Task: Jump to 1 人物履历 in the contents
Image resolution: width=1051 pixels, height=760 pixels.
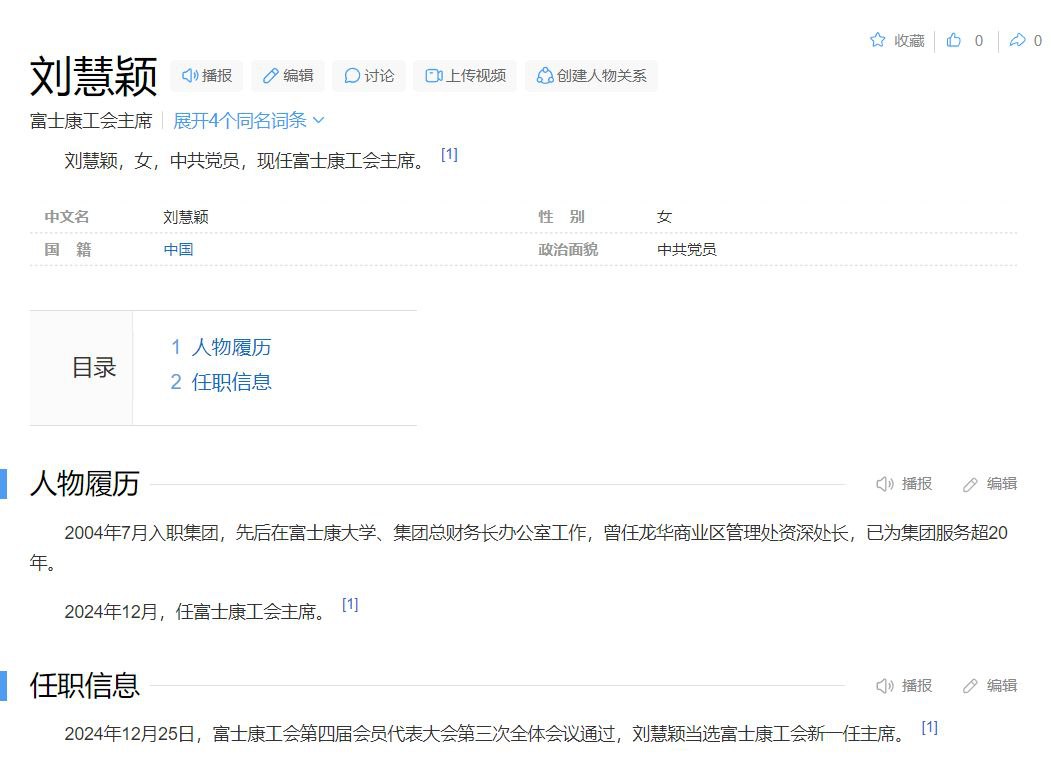Action: pos(221,347)
